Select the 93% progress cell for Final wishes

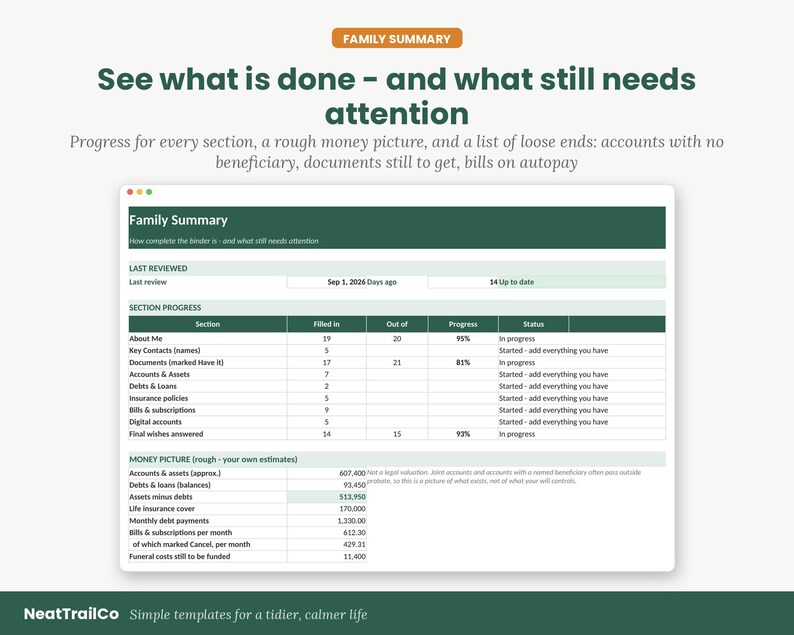pyautogui.click(x=463, y=434)
